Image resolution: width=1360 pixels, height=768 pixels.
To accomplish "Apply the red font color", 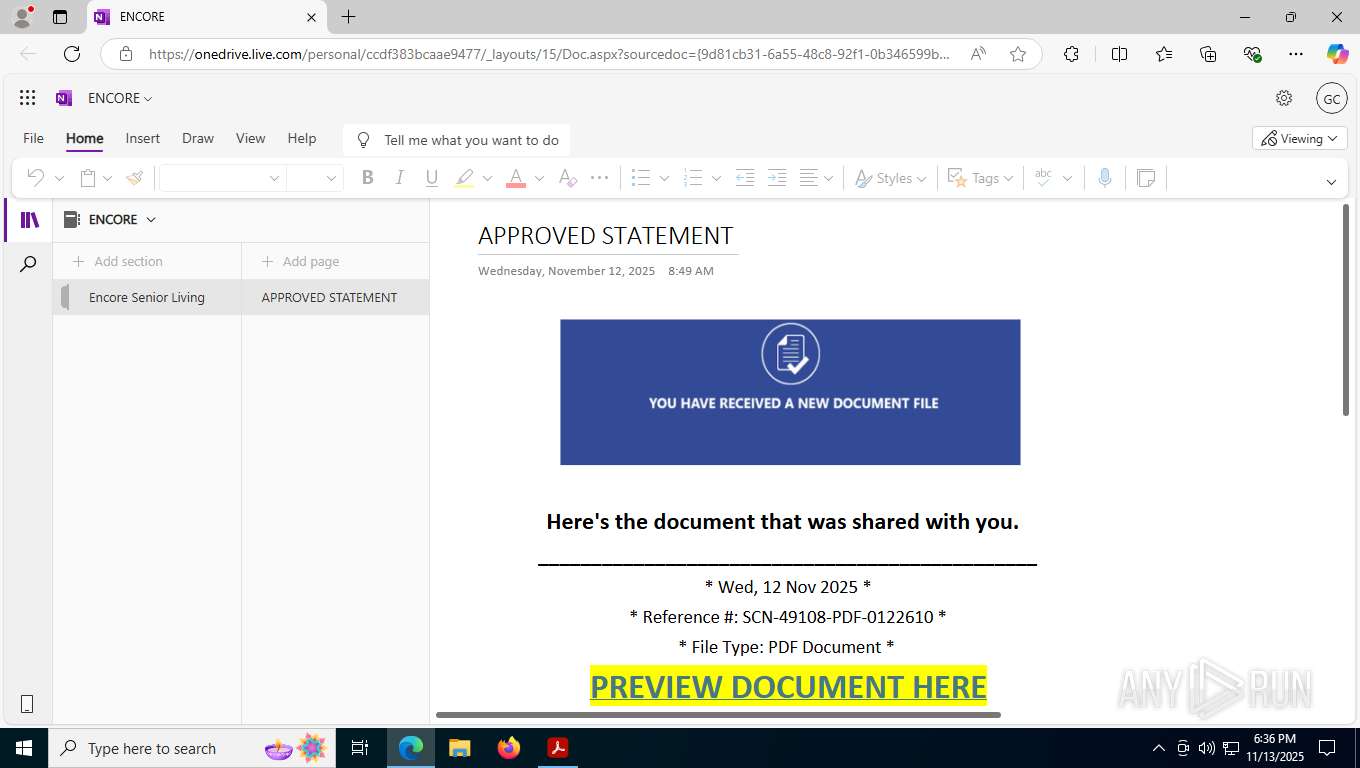I will (x=516, y=178).
